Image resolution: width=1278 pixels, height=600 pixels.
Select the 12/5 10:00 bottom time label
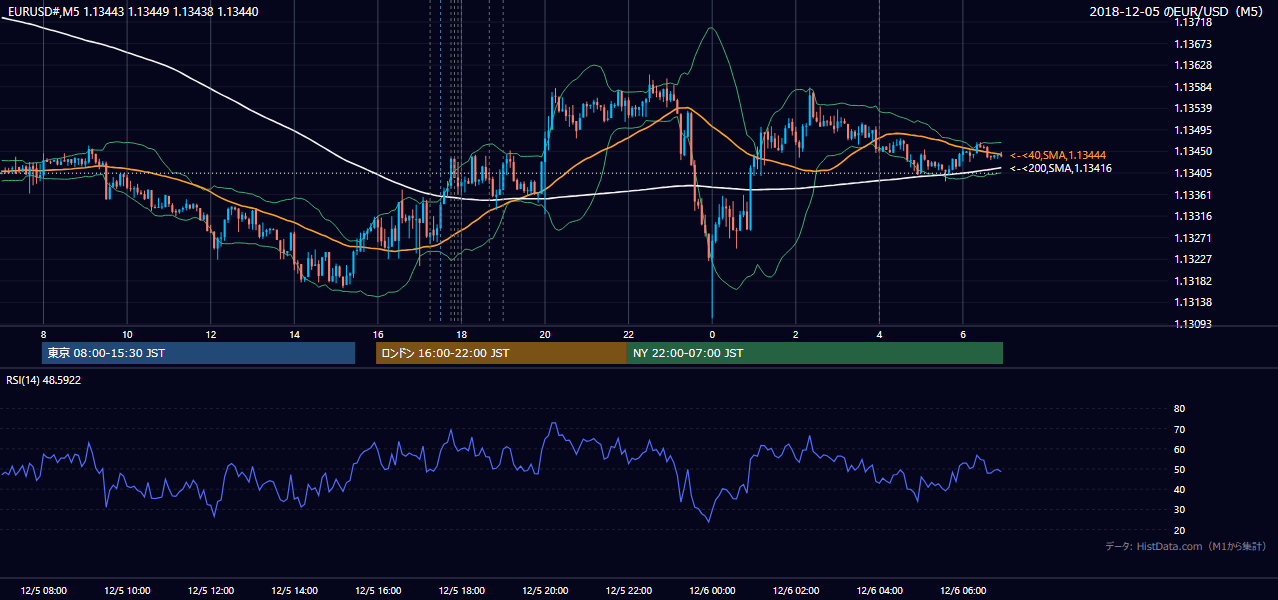[127, 591]
